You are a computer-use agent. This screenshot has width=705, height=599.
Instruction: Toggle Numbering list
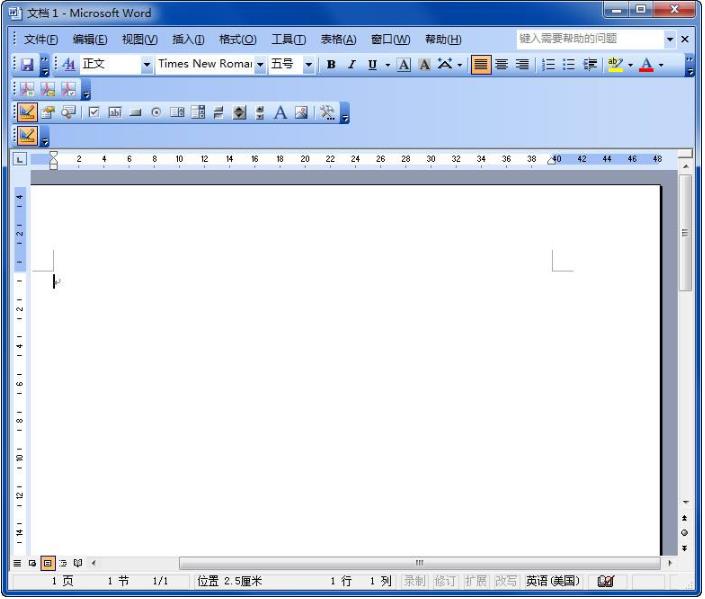tap(549, 65)
